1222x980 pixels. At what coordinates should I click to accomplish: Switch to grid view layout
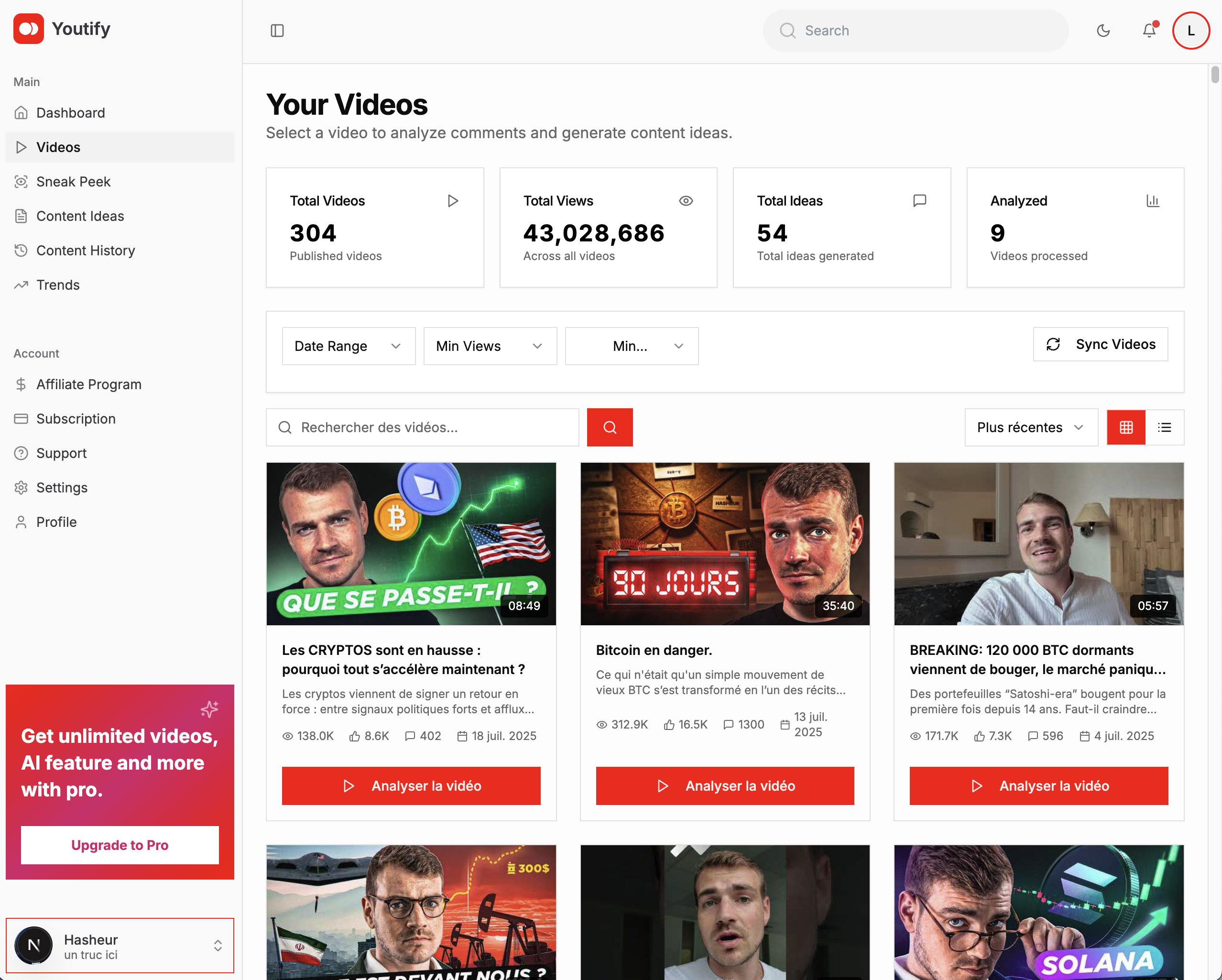[x=1125, y=427]
